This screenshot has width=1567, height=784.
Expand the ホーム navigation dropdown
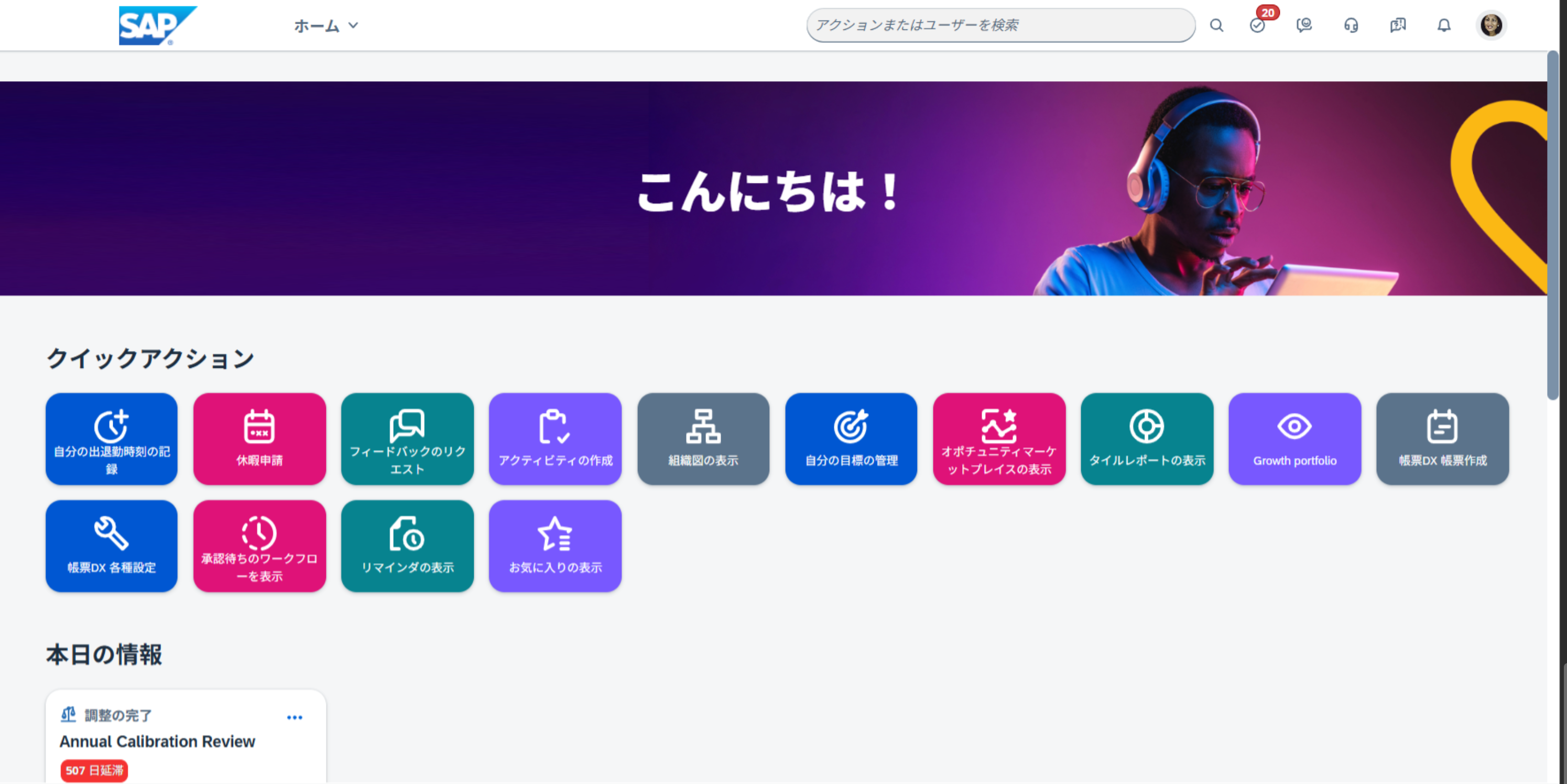pyautogui.click(x=326, y=26)
